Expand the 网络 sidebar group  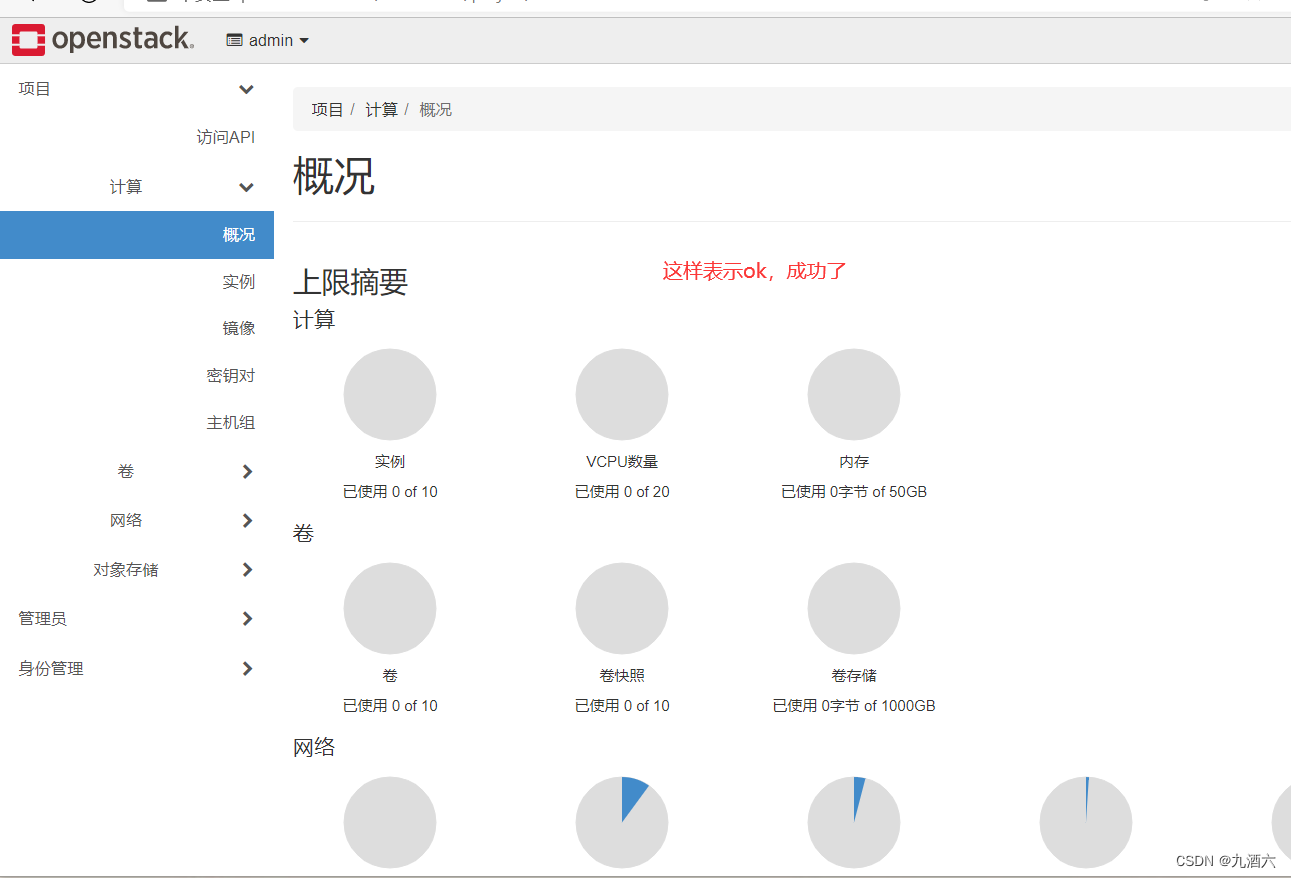[x=137, y=520]
